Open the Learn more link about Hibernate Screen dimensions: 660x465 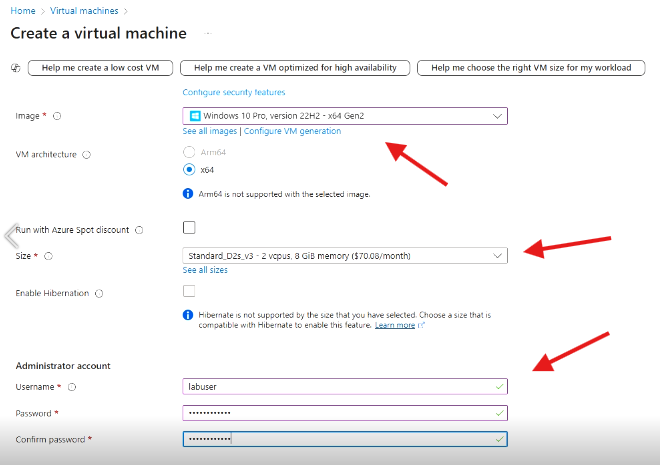tap(395, 325)
